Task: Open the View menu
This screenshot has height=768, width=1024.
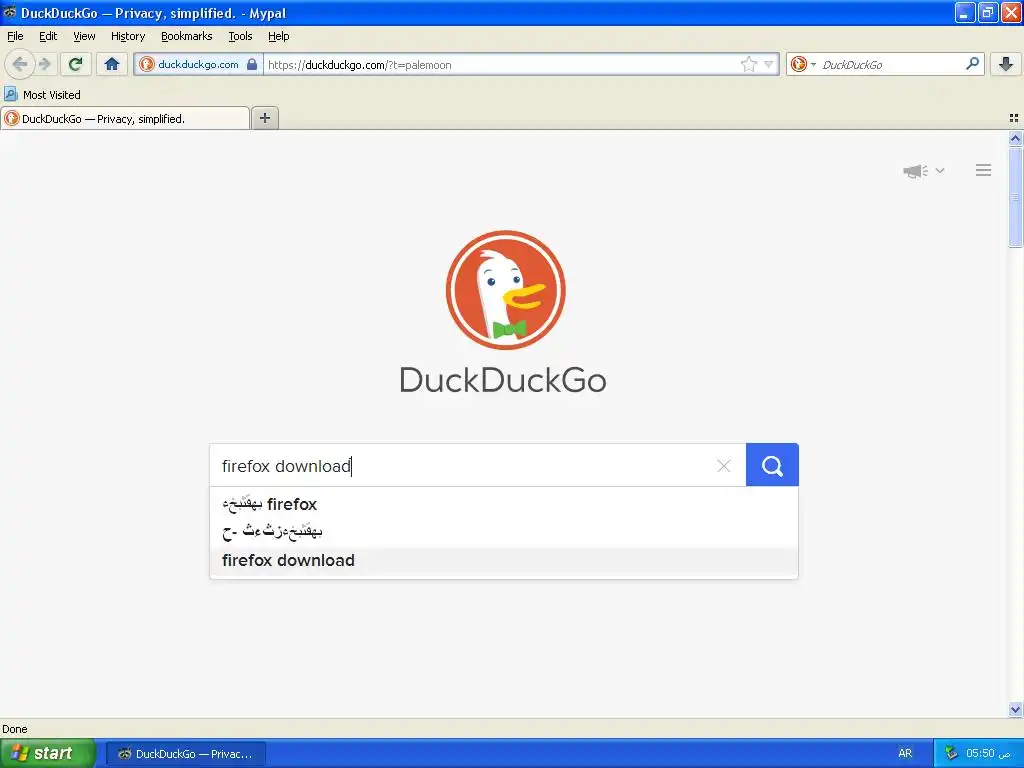Action: 84,36
